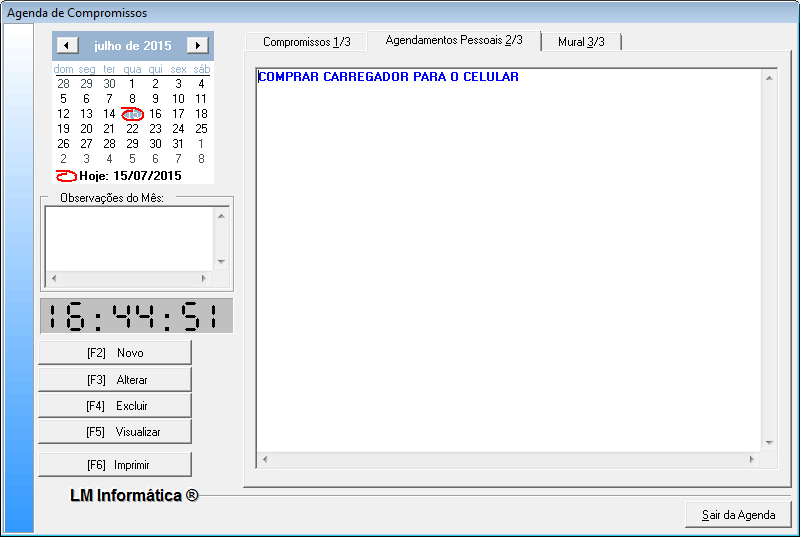This screenshot has height=537, width=800.
Task: Click the red circle Hoje today indicator
Action: click(67, 175)
